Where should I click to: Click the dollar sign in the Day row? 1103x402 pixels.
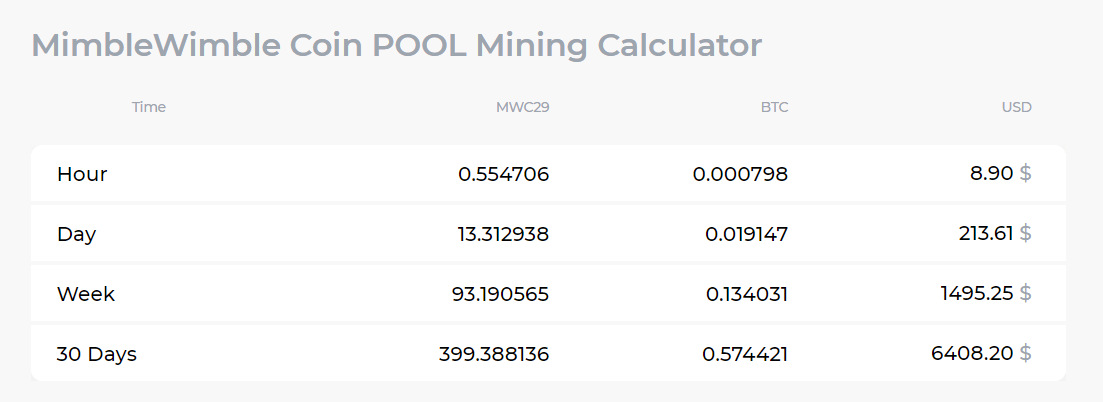1025,234
